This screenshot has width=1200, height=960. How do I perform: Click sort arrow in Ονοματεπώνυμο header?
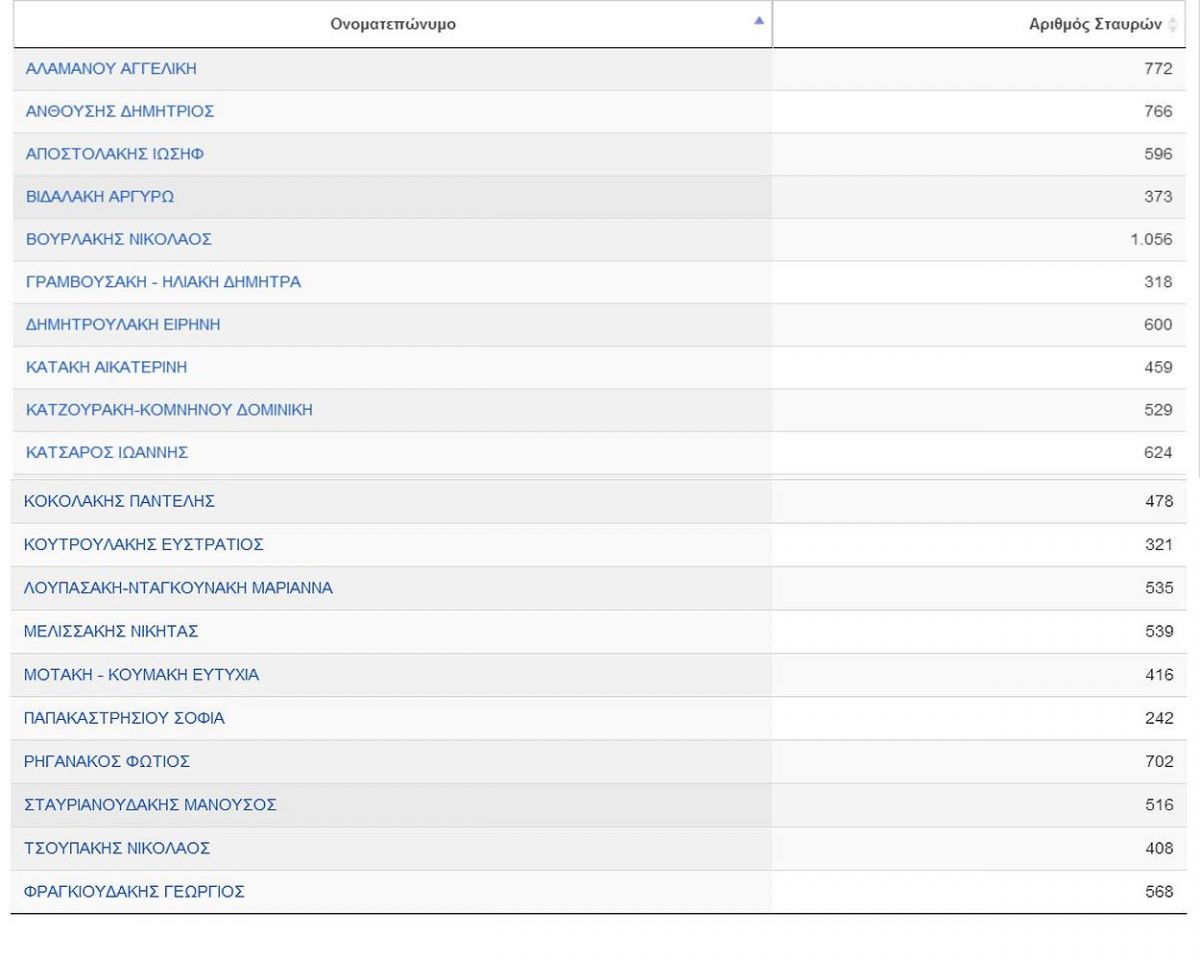pos(758,21)
